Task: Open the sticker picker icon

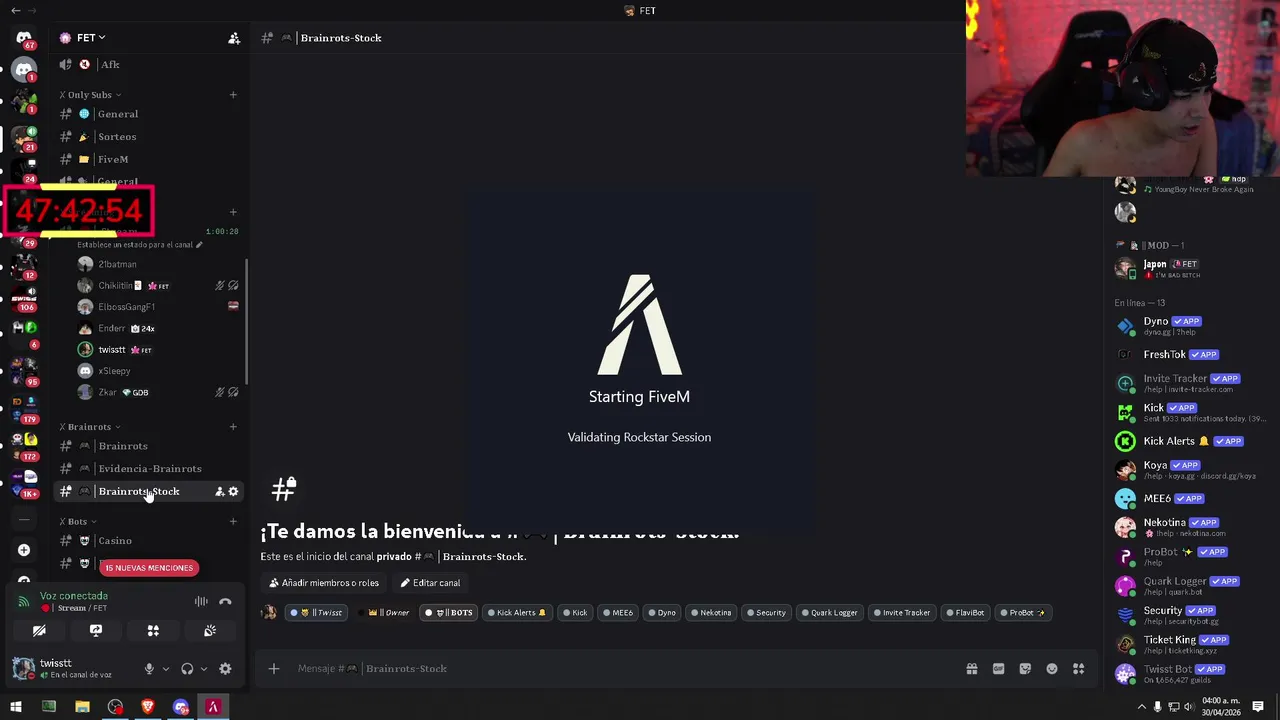Action: pos(1025,669)
